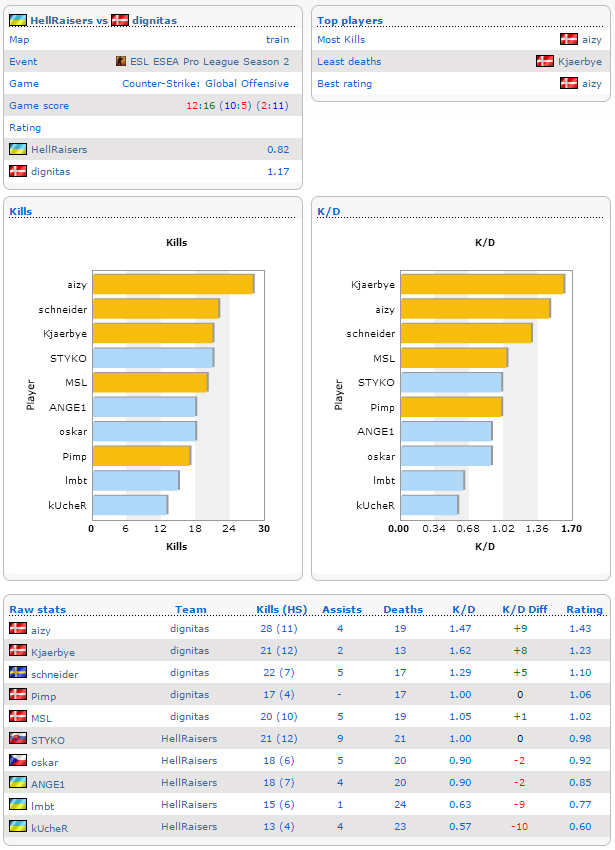This screenshot has width=615, height=850.
Task: Click the Denmark flag next to Pimp
Action: click(18, 694)
